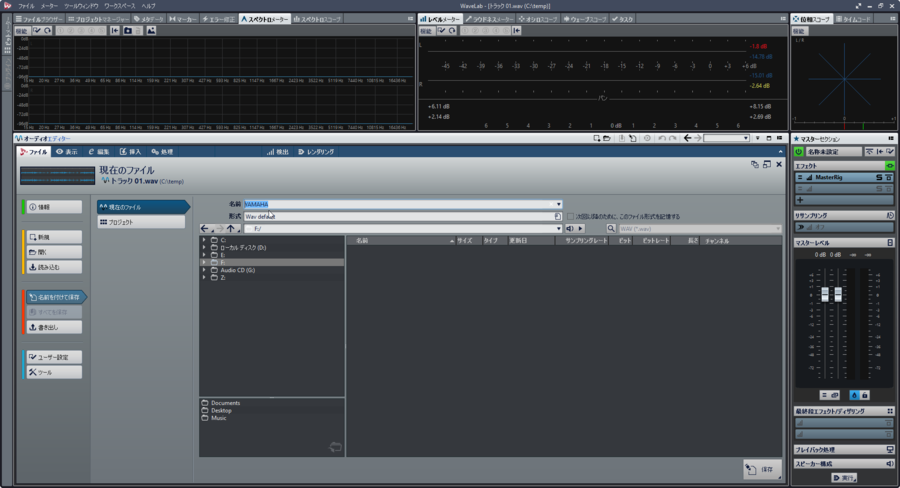Select the プロジェクト location tab
This screenshot has width=900, height=488.
[141, 222]
